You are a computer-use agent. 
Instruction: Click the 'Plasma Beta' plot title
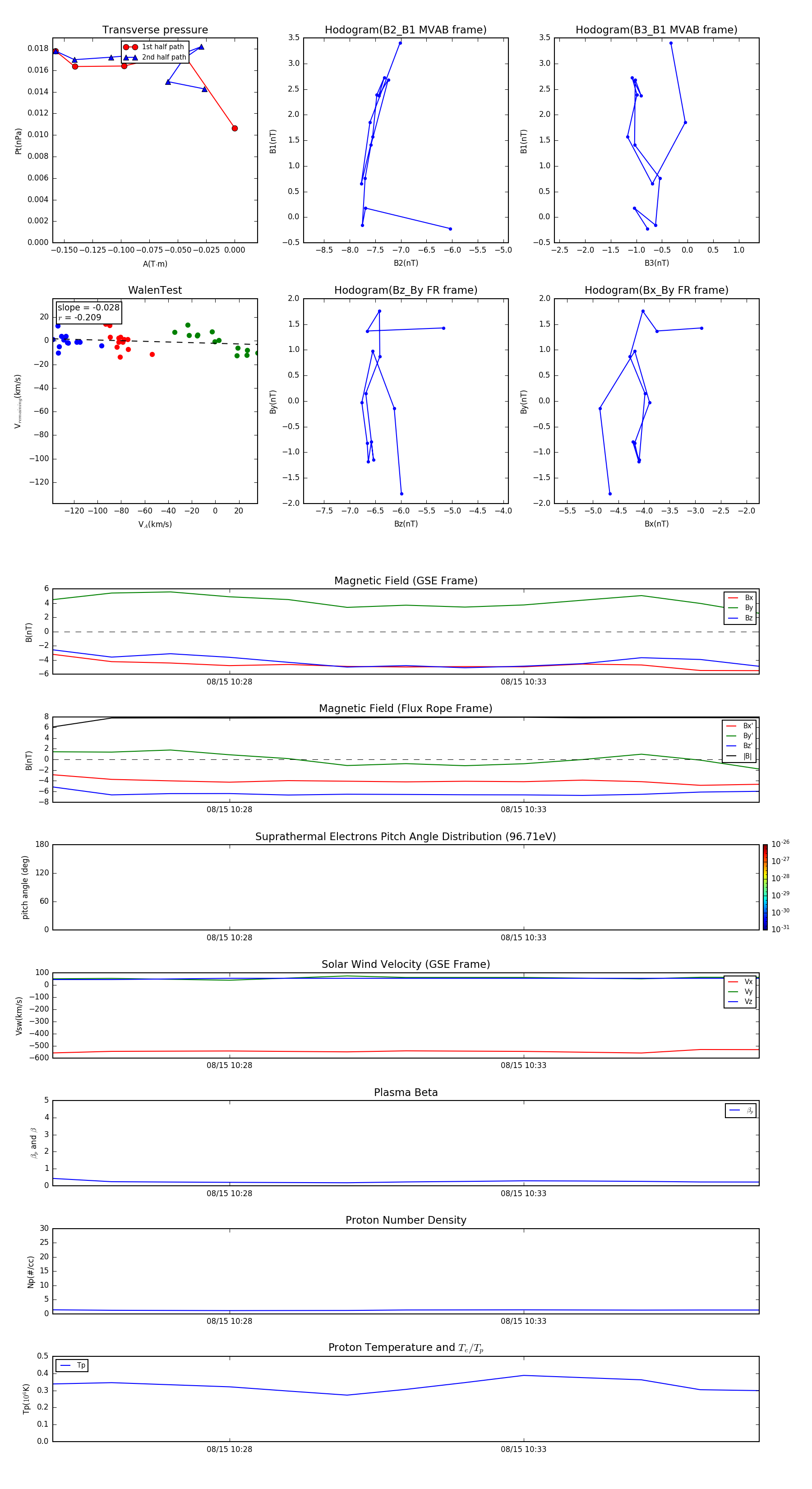pos(406,1092)
